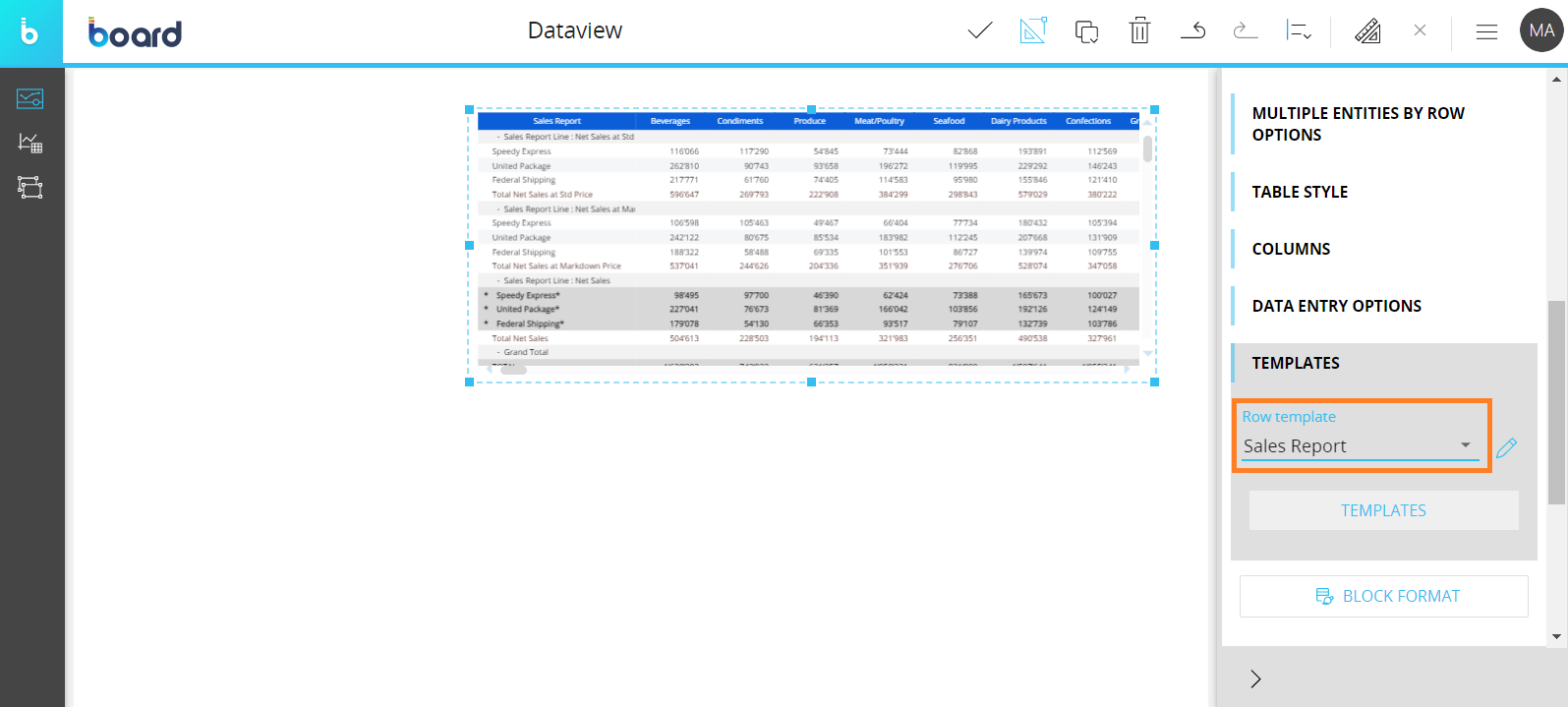Click the redo arrow icon
Image resolution: width=1568 pixels, height=707 pixels.
click(1246, 31)
